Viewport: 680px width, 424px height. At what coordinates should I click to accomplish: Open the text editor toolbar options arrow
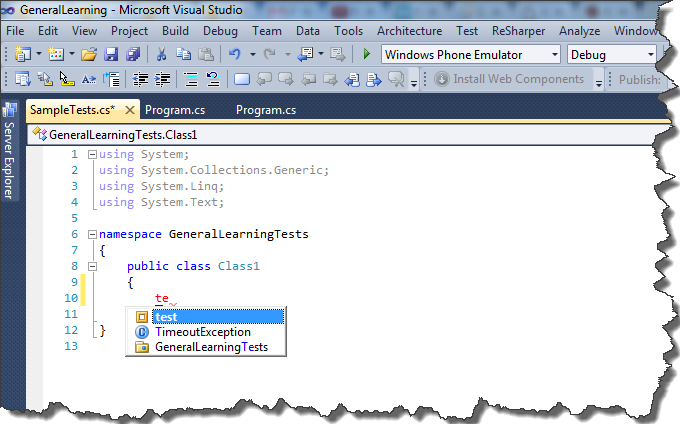pos(414,82)
